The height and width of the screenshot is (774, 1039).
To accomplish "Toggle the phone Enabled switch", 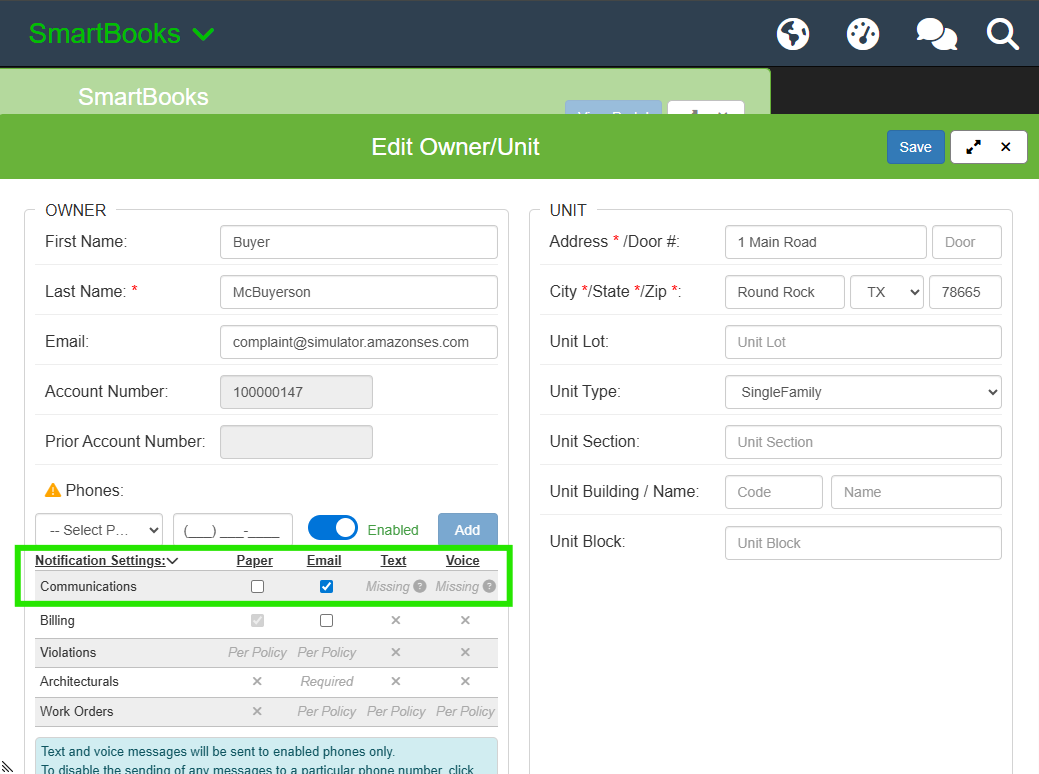I will point(333,529).
